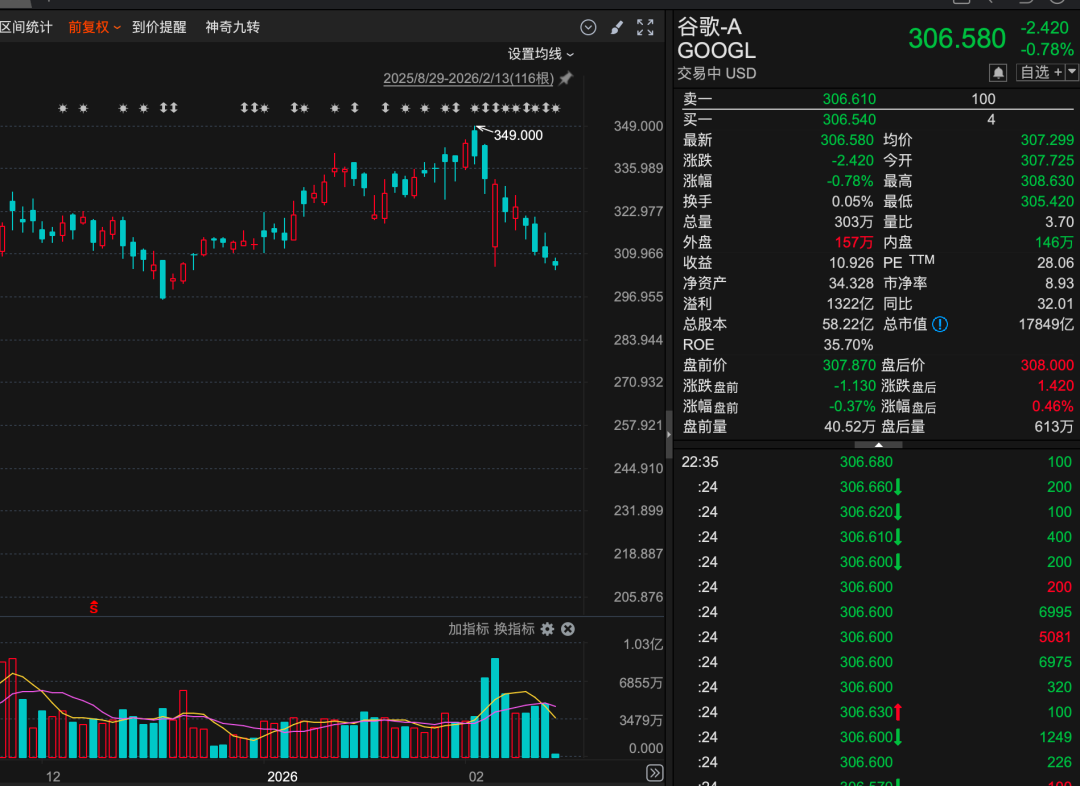This screenshot has width=1080, height=786.
Task: Expand chart to fullscreen icon
Action: pos(645,28)
